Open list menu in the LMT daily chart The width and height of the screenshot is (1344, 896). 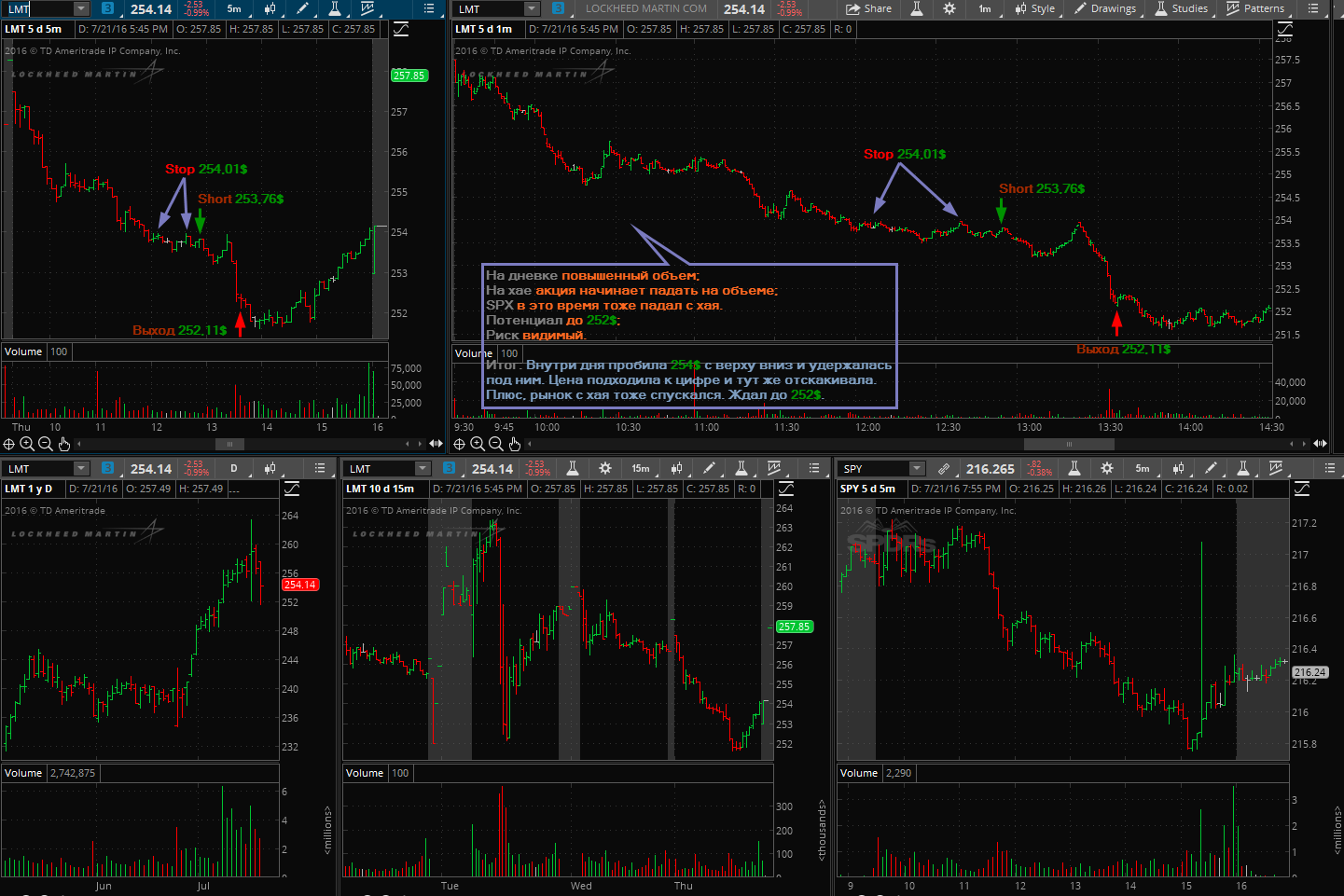click(320, 468)
